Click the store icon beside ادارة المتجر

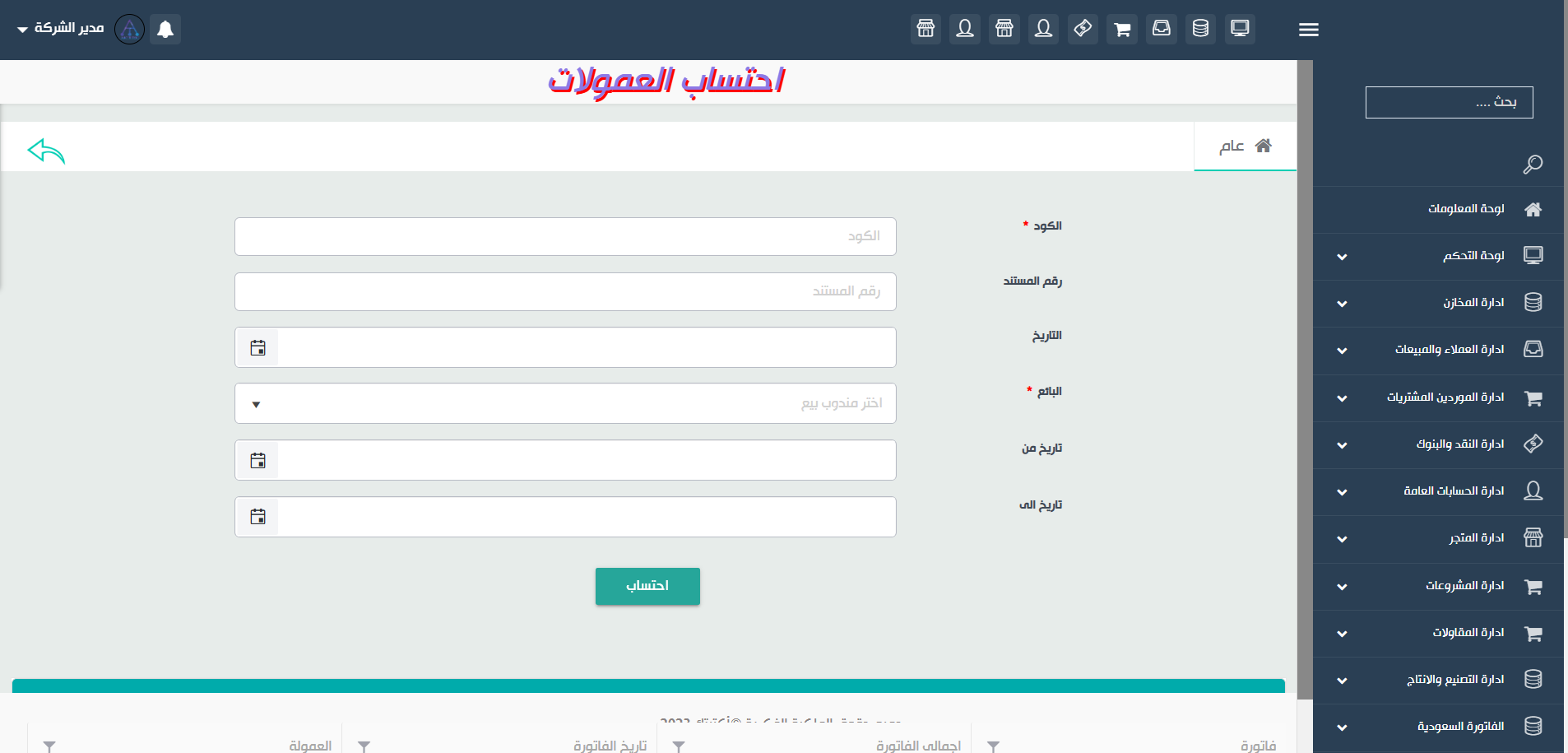[x=1533, y=537]
